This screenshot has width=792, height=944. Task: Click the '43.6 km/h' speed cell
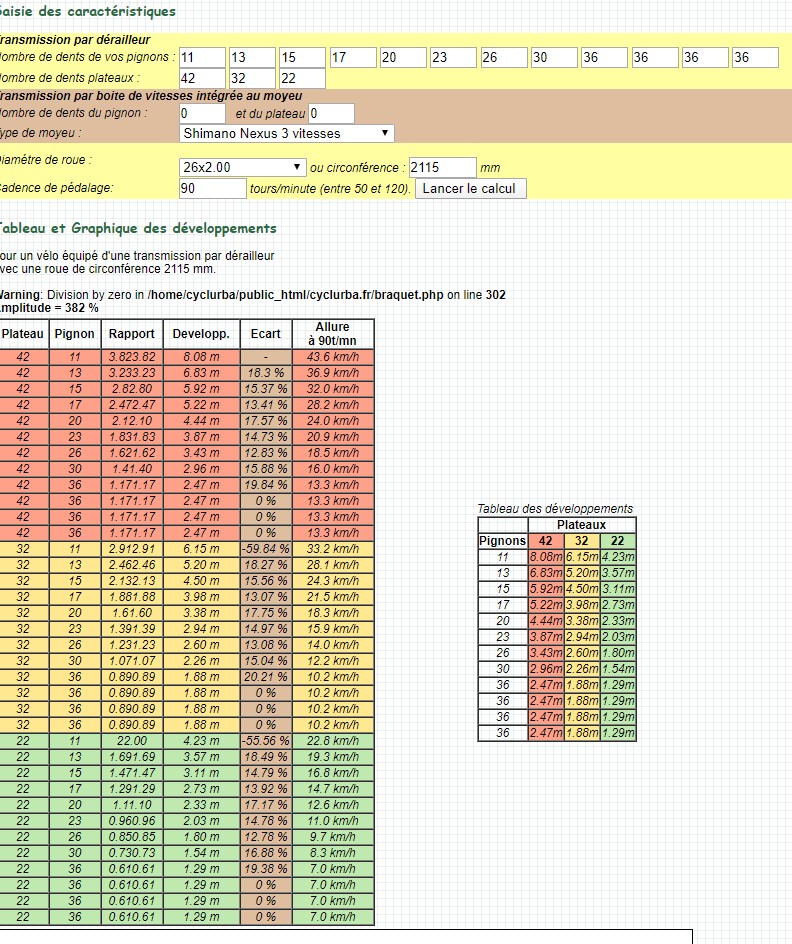pyautogui.click(x=333, y=357)
